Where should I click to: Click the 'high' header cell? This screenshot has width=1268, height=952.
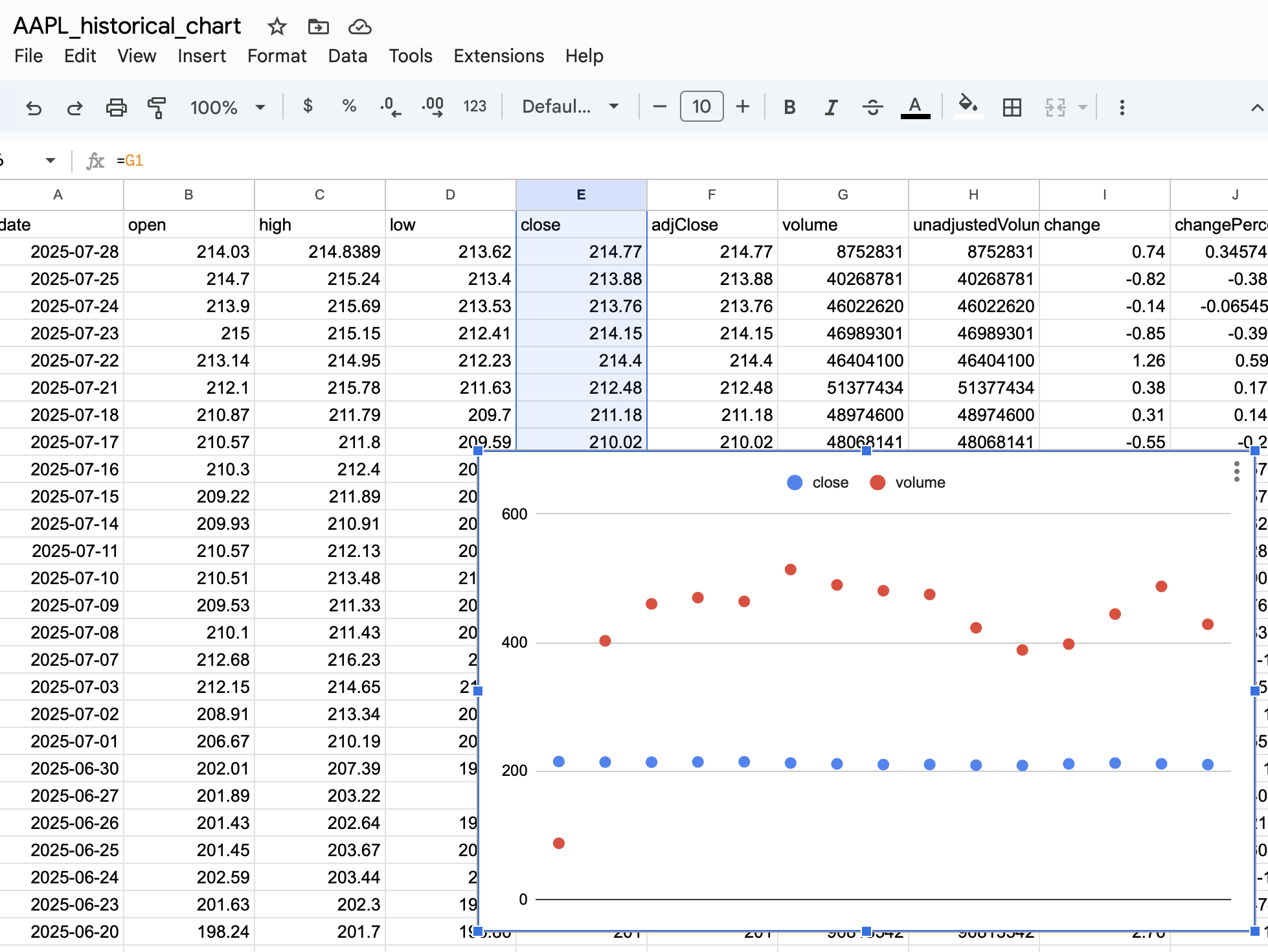click(x=319, y=225)
